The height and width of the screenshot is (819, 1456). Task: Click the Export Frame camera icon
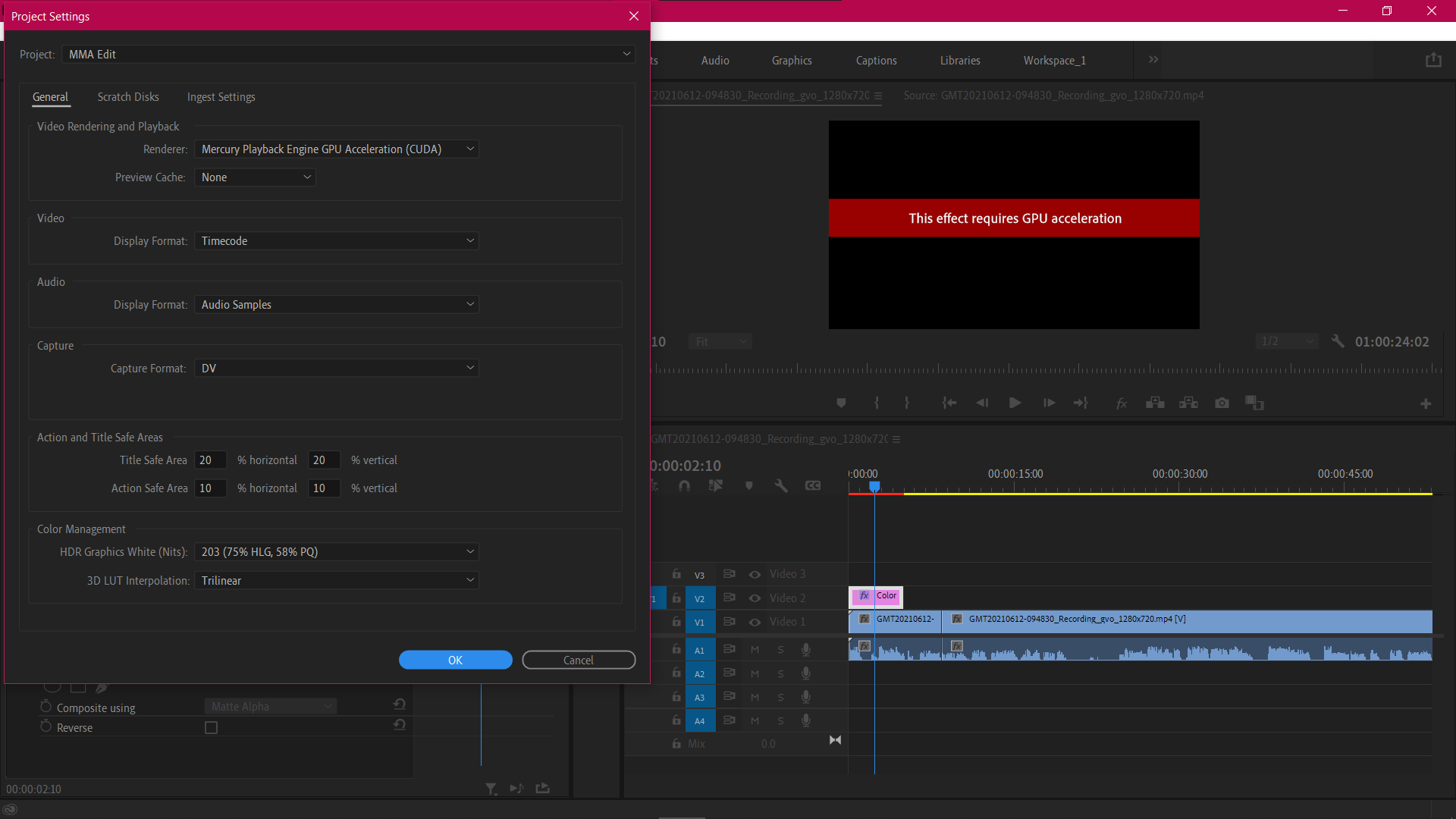[x=1222, y=403]
